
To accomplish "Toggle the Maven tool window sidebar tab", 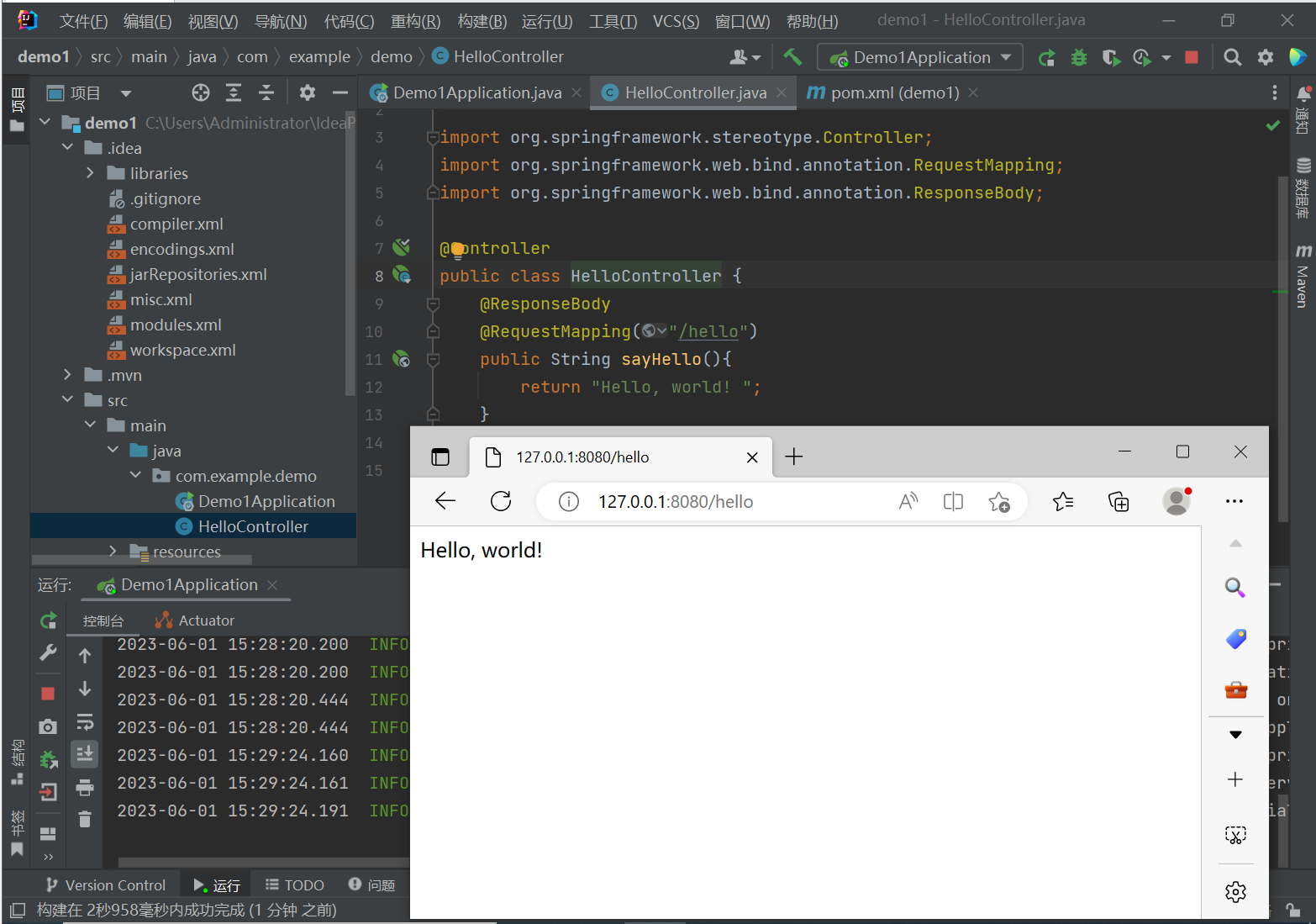I will 1303,276.
